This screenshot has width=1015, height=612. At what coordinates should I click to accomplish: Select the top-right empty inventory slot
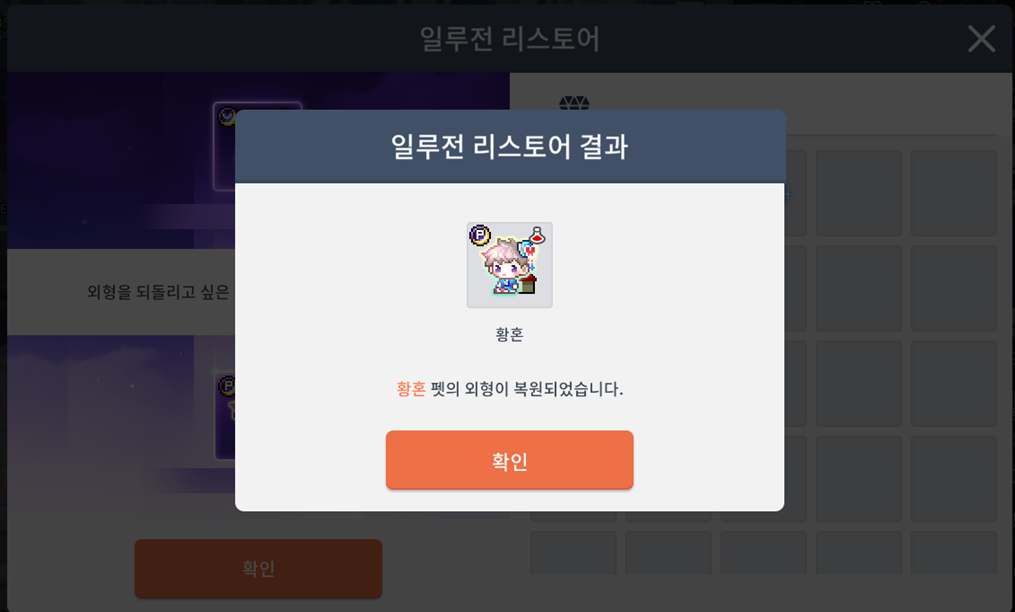coord(954,193)
